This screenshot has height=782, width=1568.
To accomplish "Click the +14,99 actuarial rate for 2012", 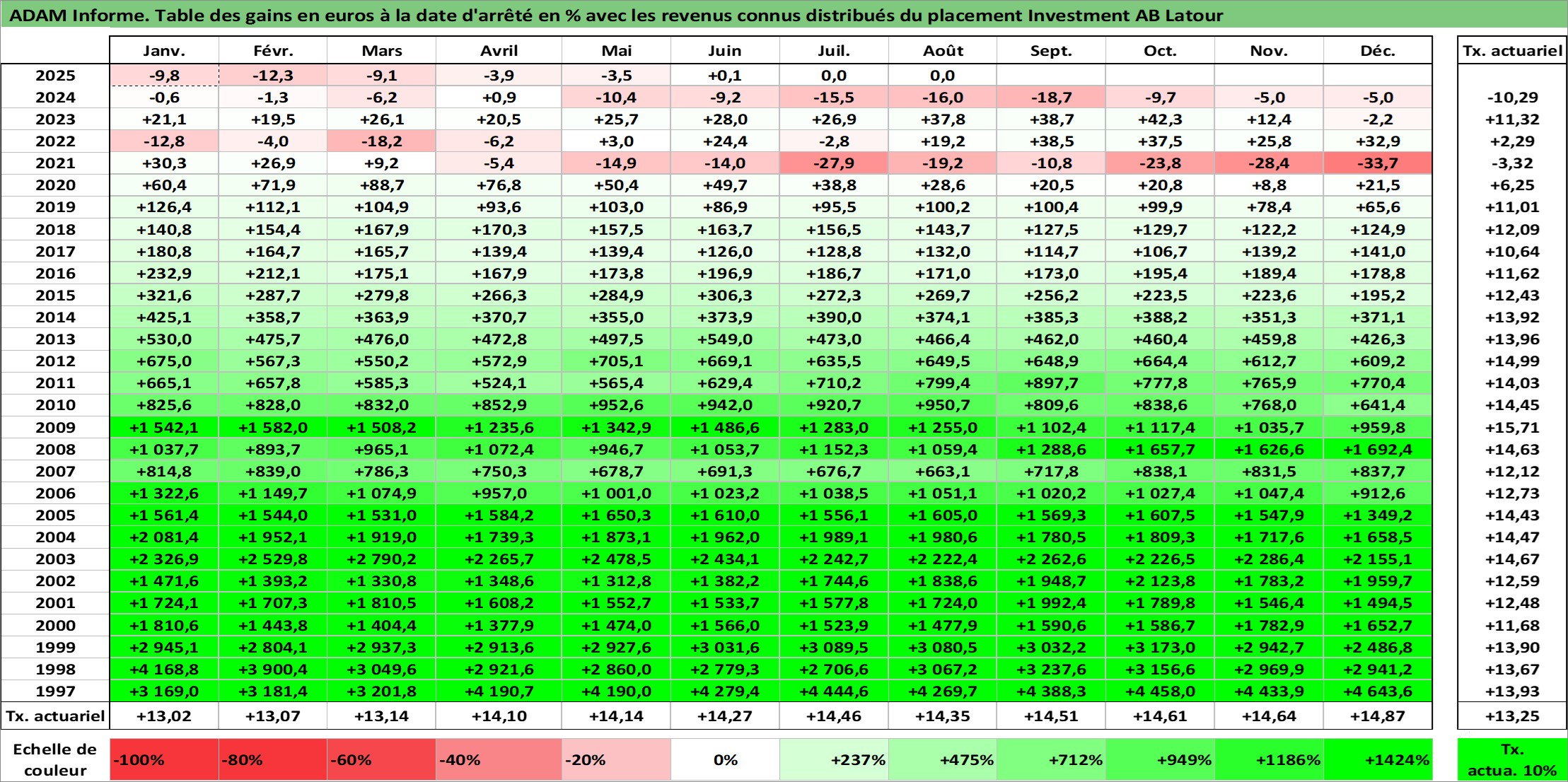I will (1512, 361).
